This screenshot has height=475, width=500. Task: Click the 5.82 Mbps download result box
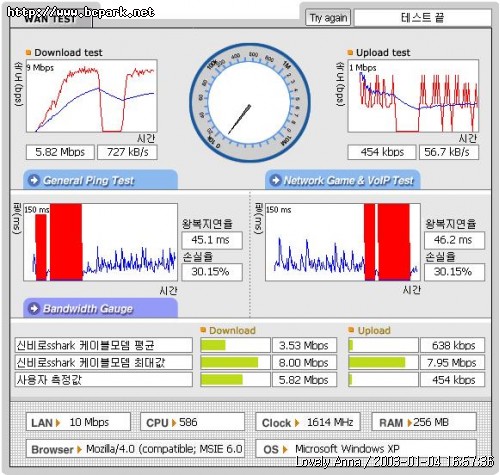(x=60, y=152)
